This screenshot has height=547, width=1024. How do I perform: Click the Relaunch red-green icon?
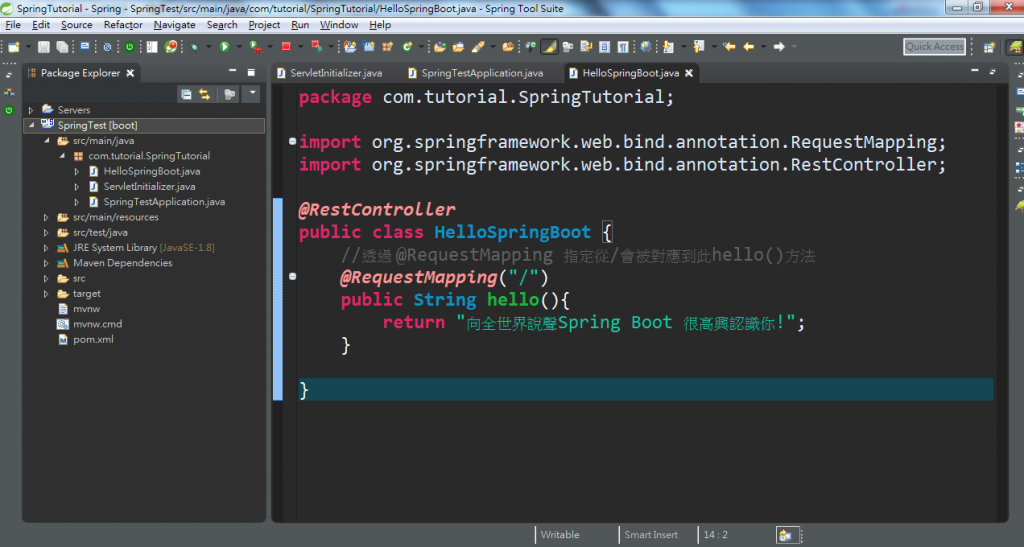tap(317, 46)
